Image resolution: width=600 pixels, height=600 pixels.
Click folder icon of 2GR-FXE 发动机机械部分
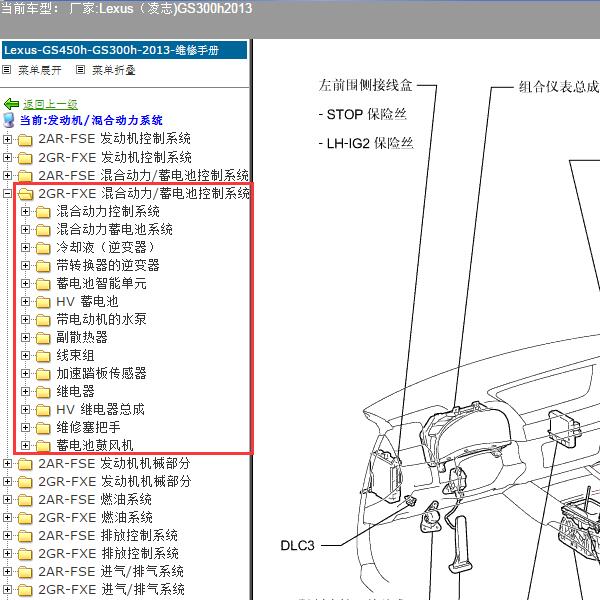click(25, 482)
